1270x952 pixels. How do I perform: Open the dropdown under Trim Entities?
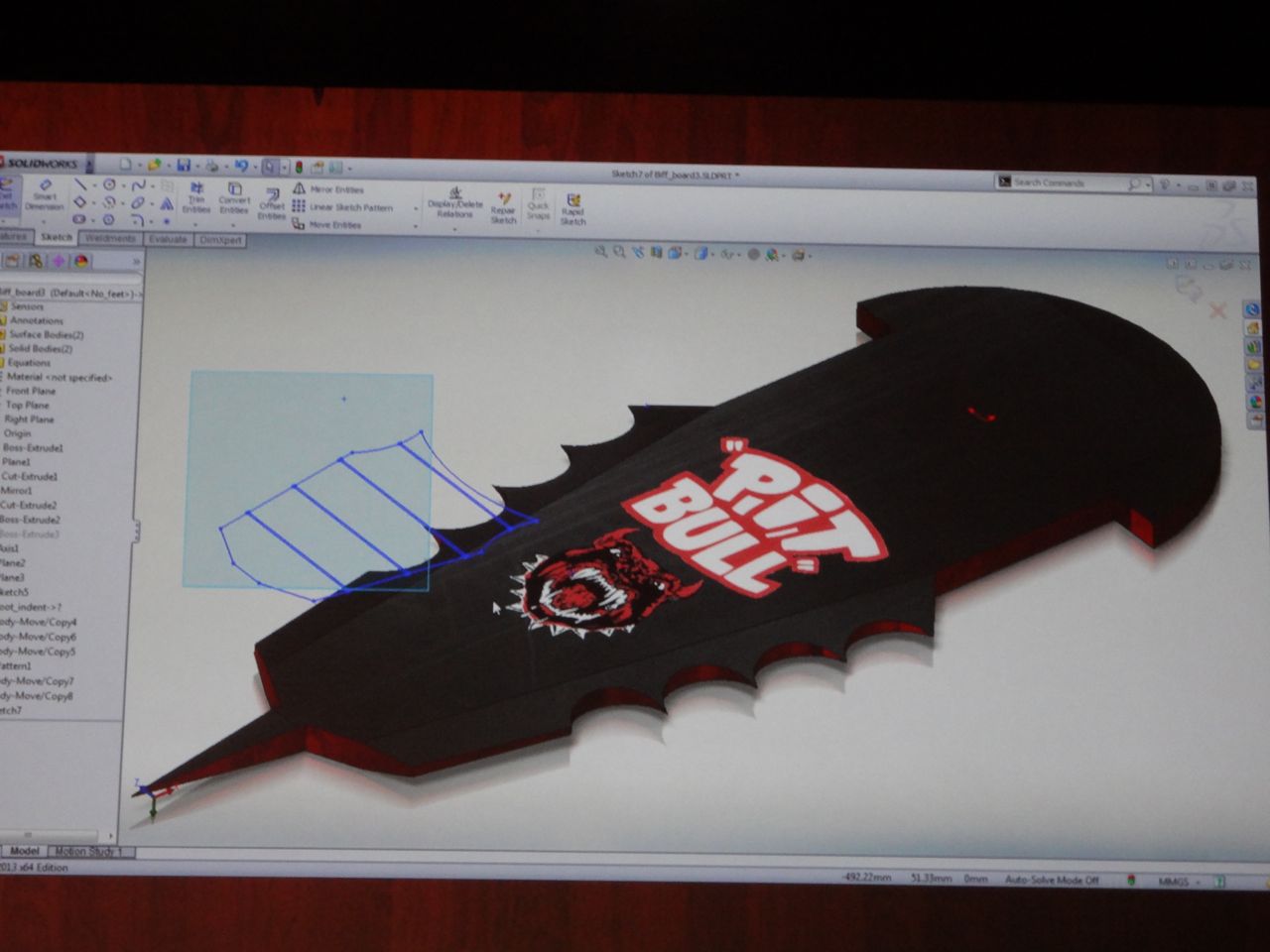[196, 224]
